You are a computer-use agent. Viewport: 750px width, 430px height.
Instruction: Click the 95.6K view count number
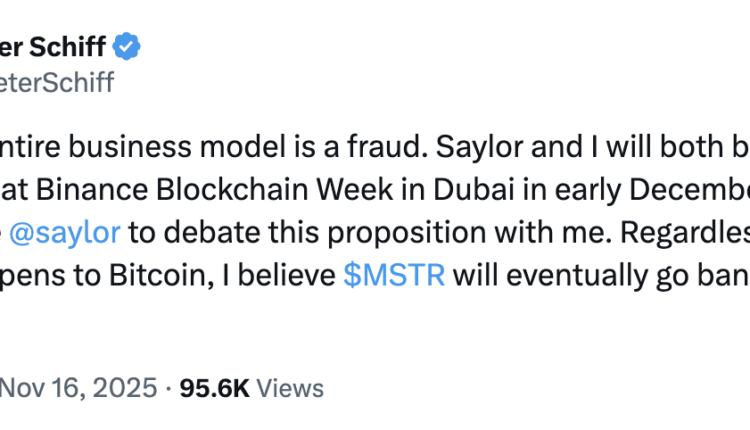coord(216,388)
